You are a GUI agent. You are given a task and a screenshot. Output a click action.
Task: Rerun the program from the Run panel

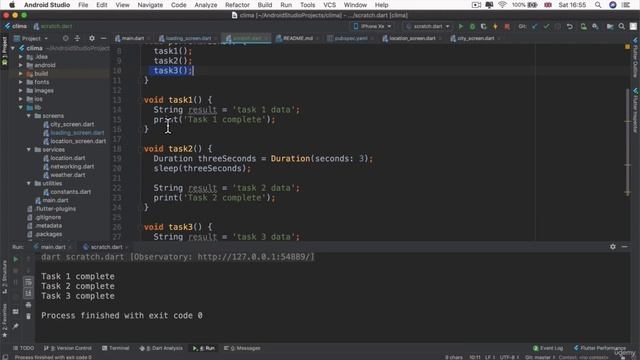pos(16,259)
